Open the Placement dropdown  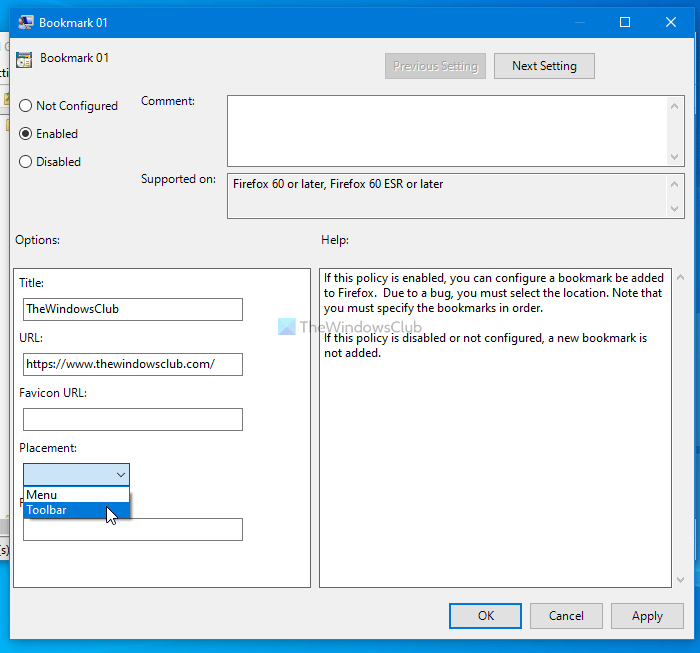(77, 475)
